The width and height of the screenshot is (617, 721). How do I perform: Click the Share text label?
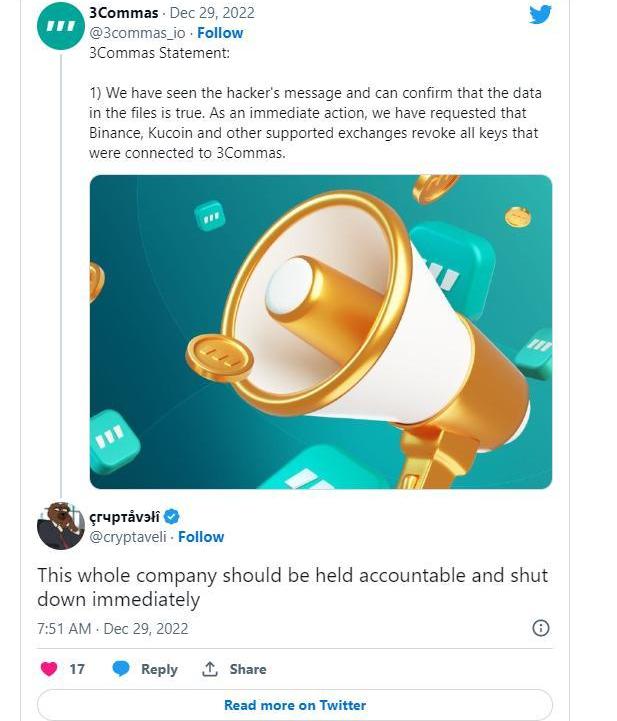[248, 669]
